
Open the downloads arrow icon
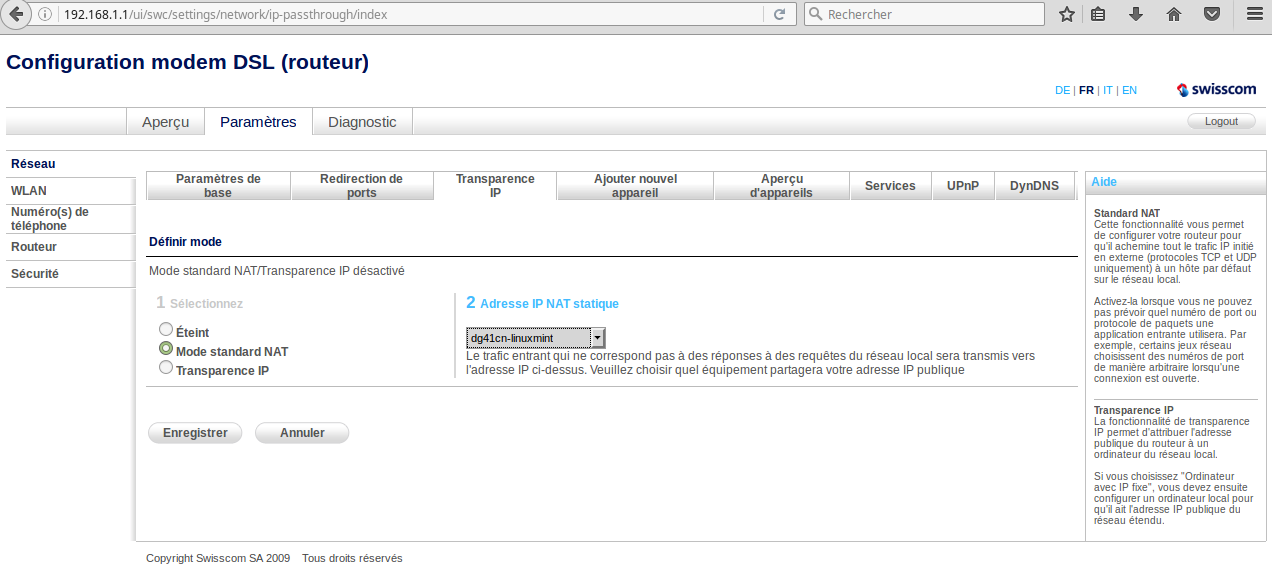click(1136, 14)
